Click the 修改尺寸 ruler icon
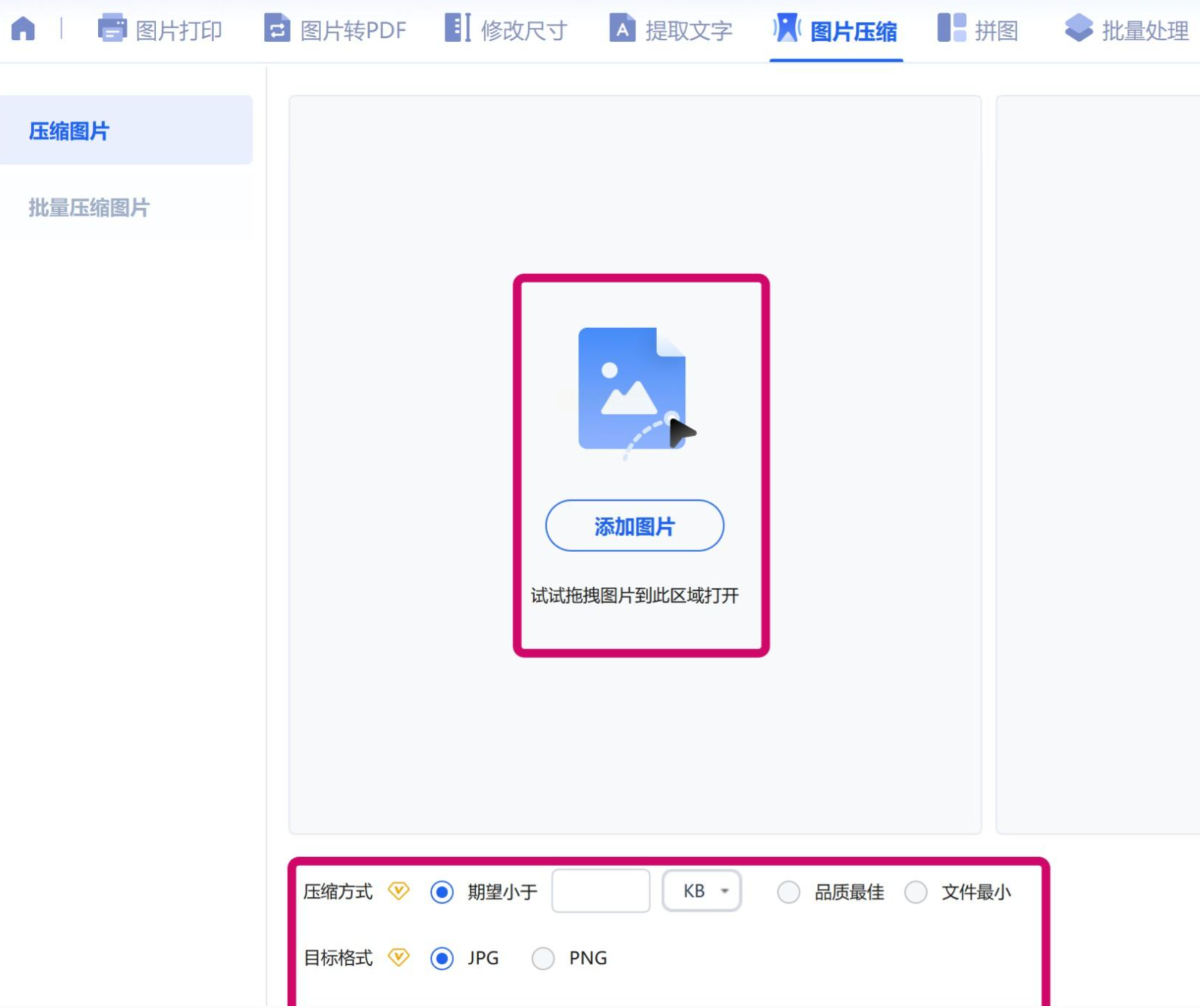The image size is (1200, 1008). coord(457,28)
